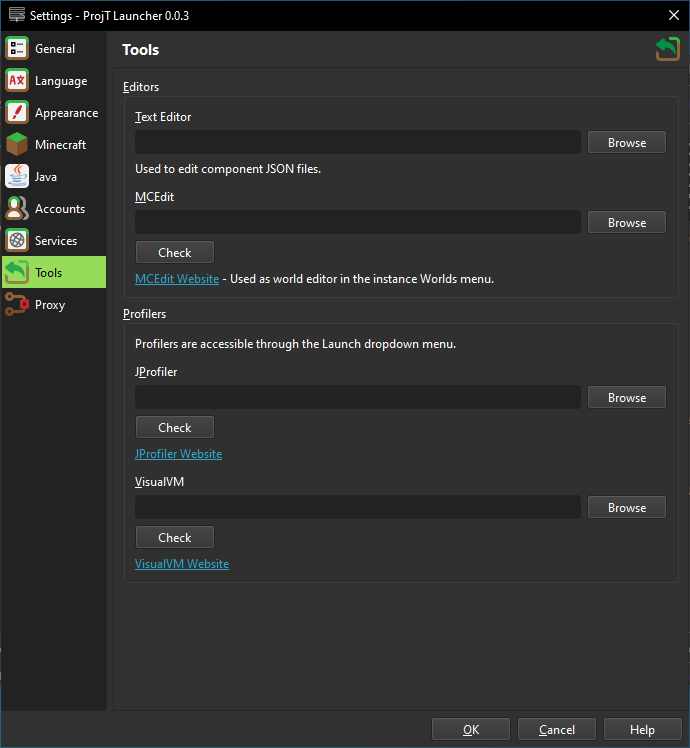
Task: Click the 'Profilers' group label
Action: click(x=145, y=314)
